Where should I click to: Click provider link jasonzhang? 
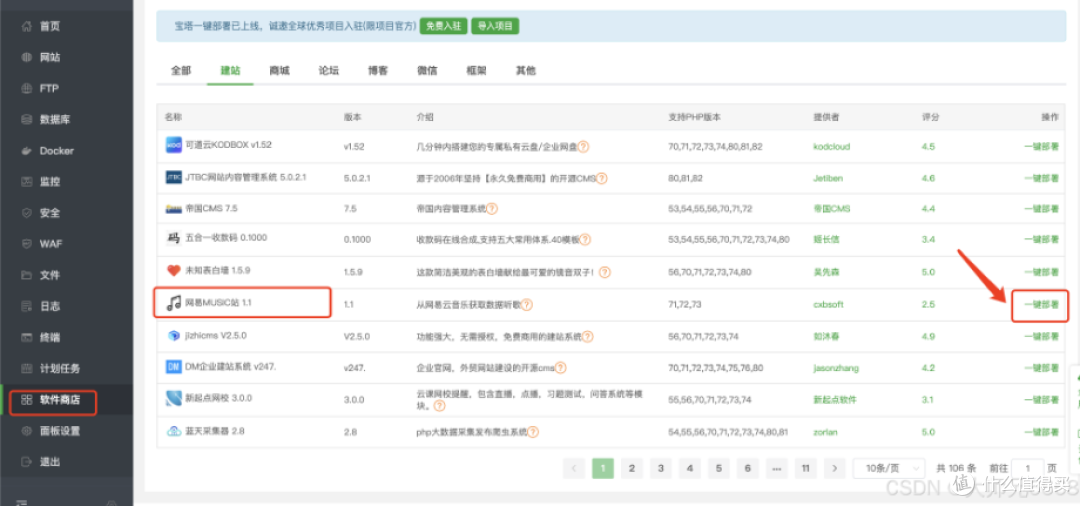(836, 368)
